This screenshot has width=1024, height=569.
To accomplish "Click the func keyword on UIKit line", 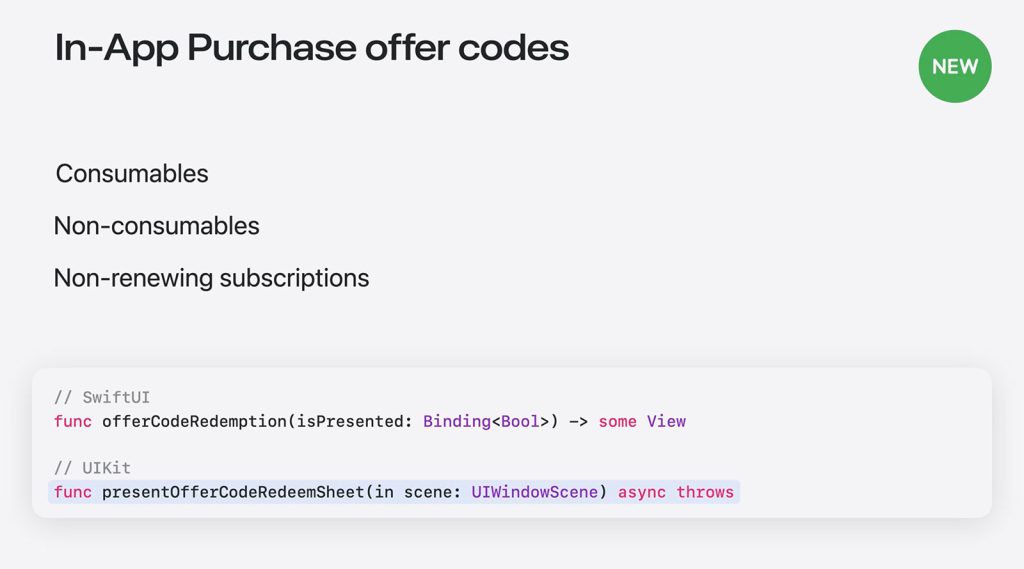I will point(73,492).
